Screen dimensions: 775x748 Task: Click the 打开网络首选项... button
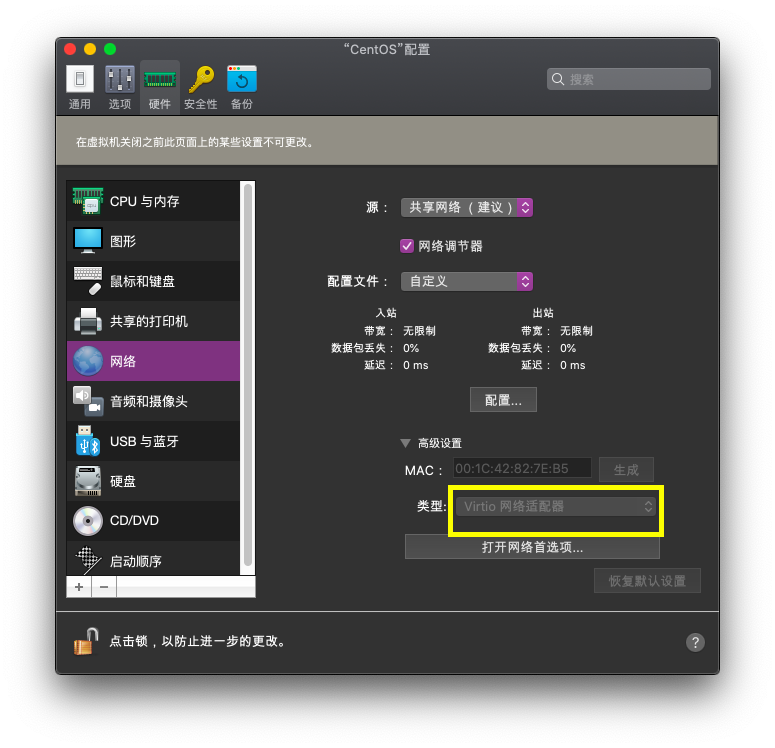pos(532,547)
